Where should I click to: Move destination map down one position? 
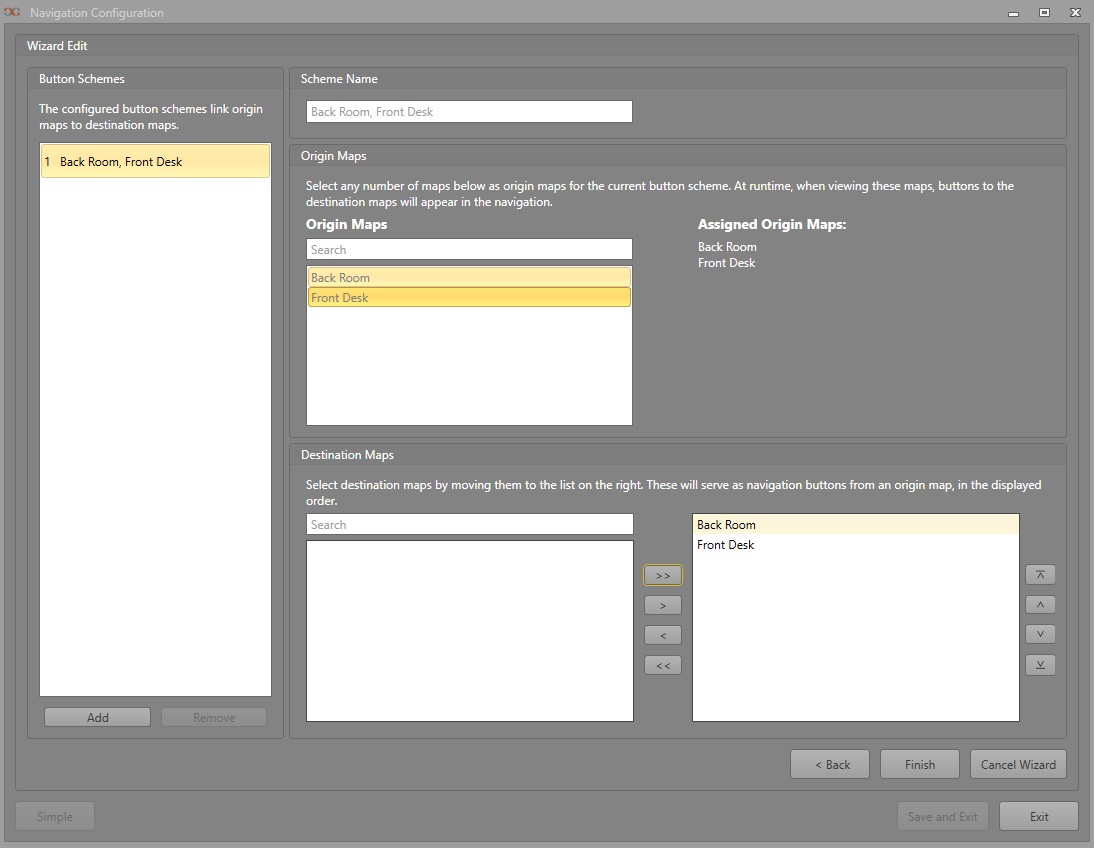point(1040,634)
